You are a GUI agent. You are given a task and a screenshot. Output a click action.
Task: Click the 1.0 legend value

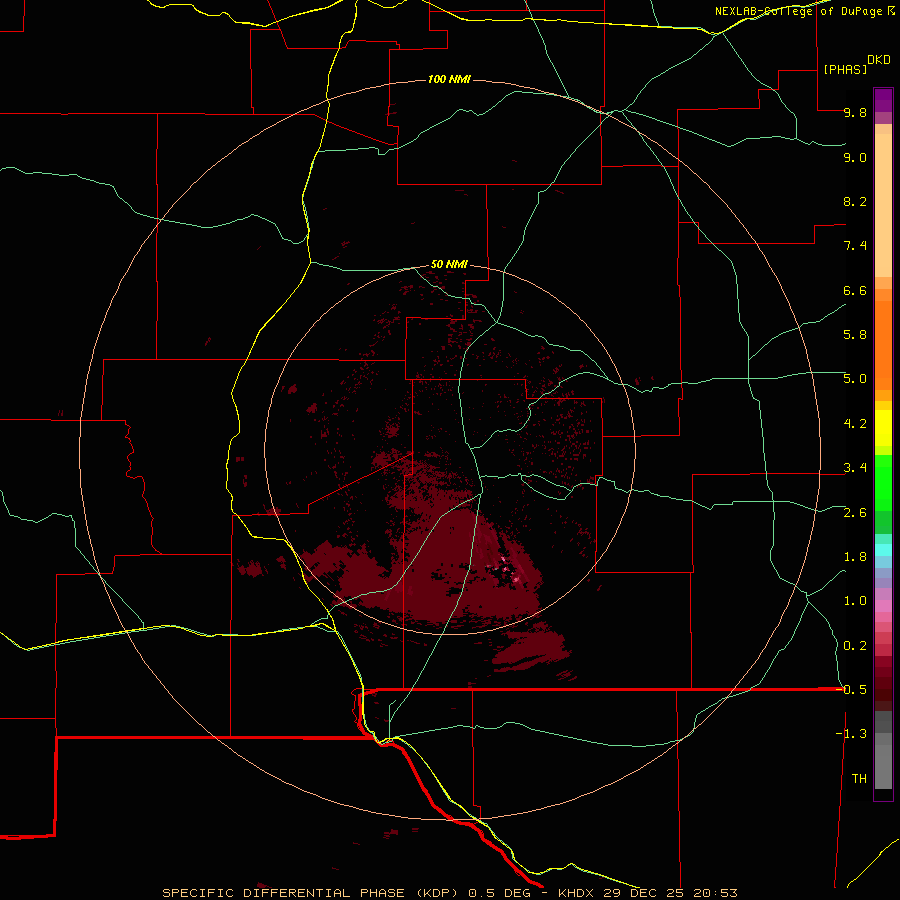tap(855, 601)
